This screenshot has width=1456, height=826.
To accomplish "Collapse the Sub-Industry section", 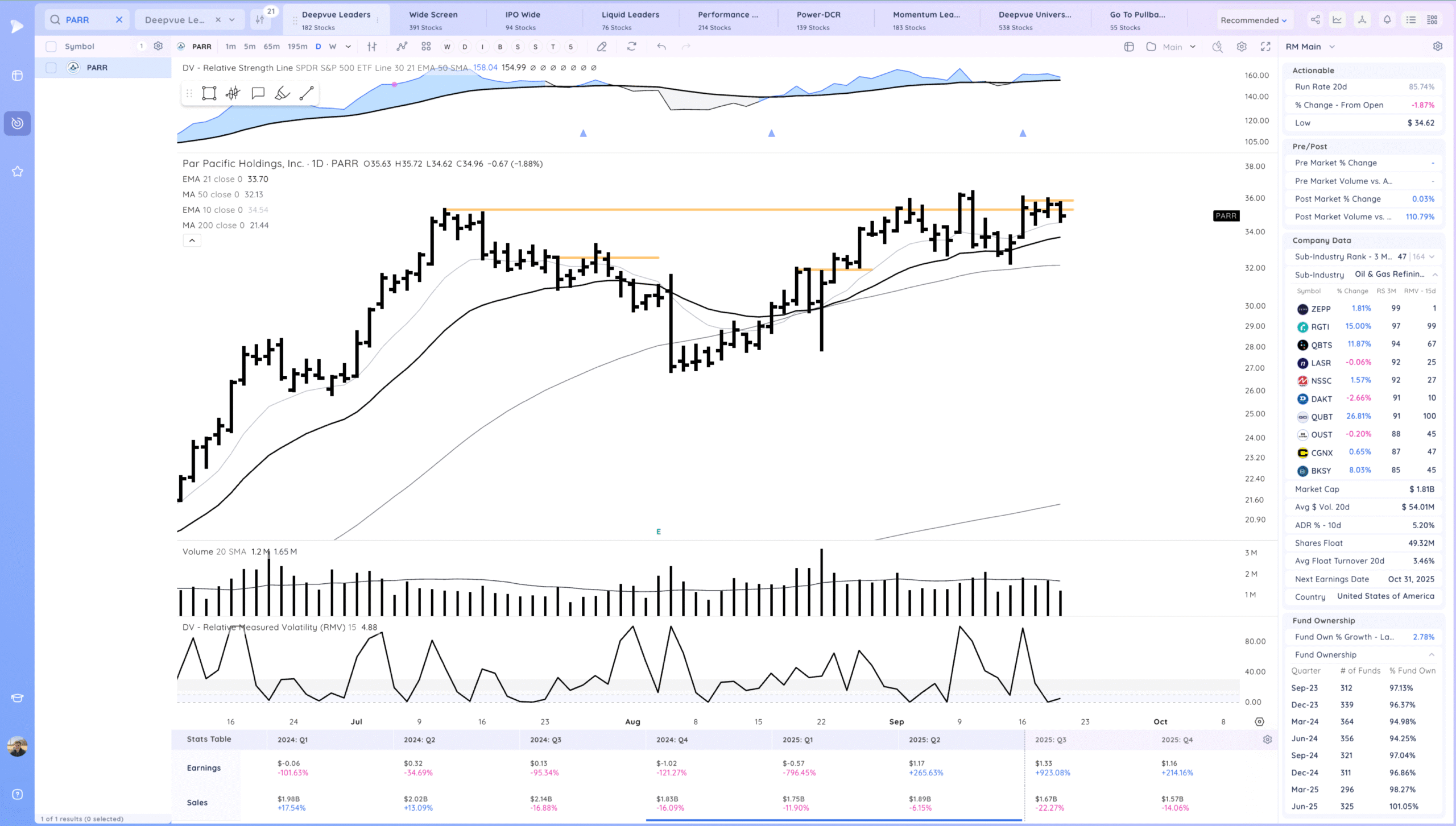I will coord(1435,275).
